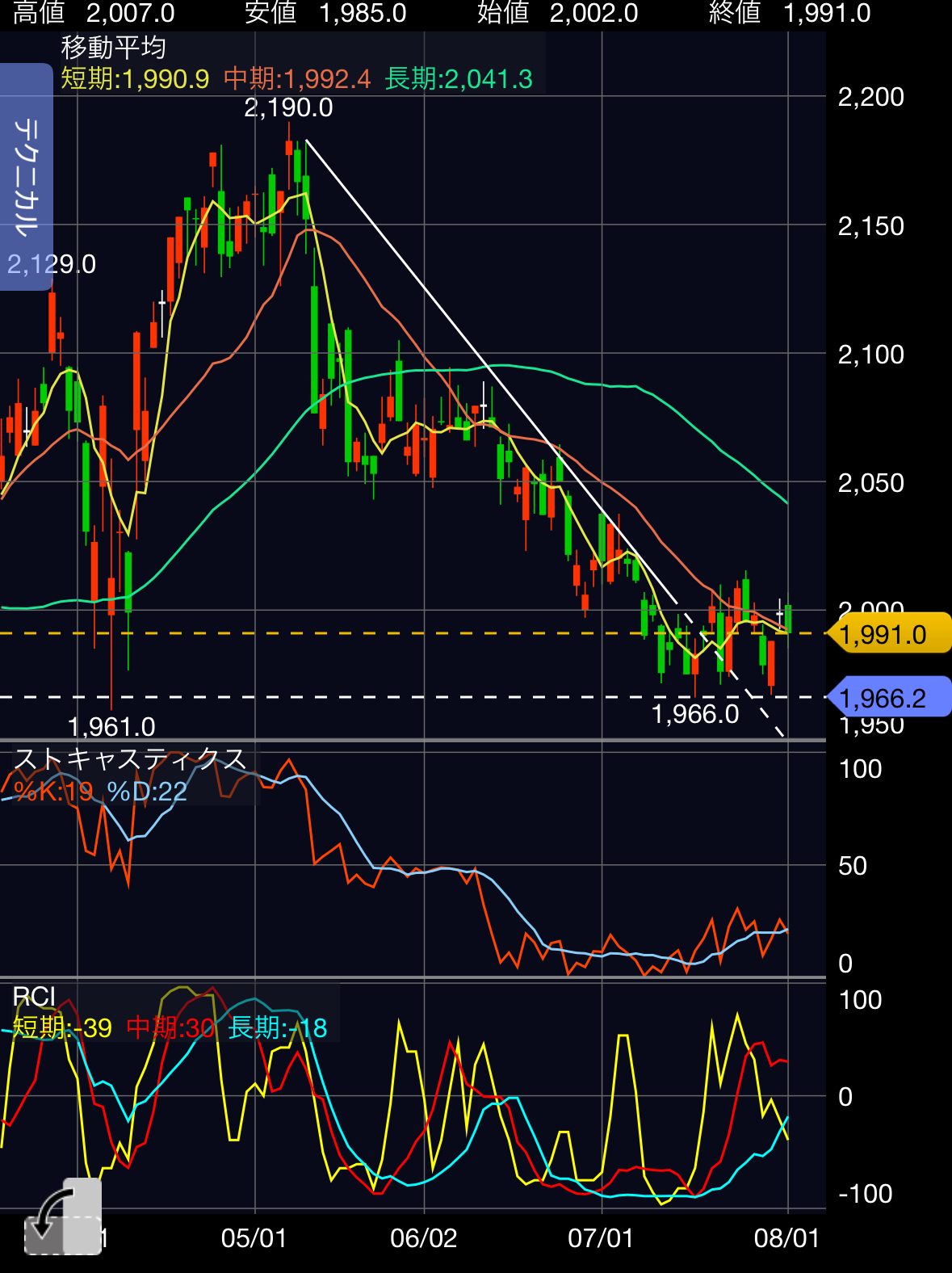952x1273 pixels.
Task: Tap the 1,966.0 recent low label
Action: (695, 714)
